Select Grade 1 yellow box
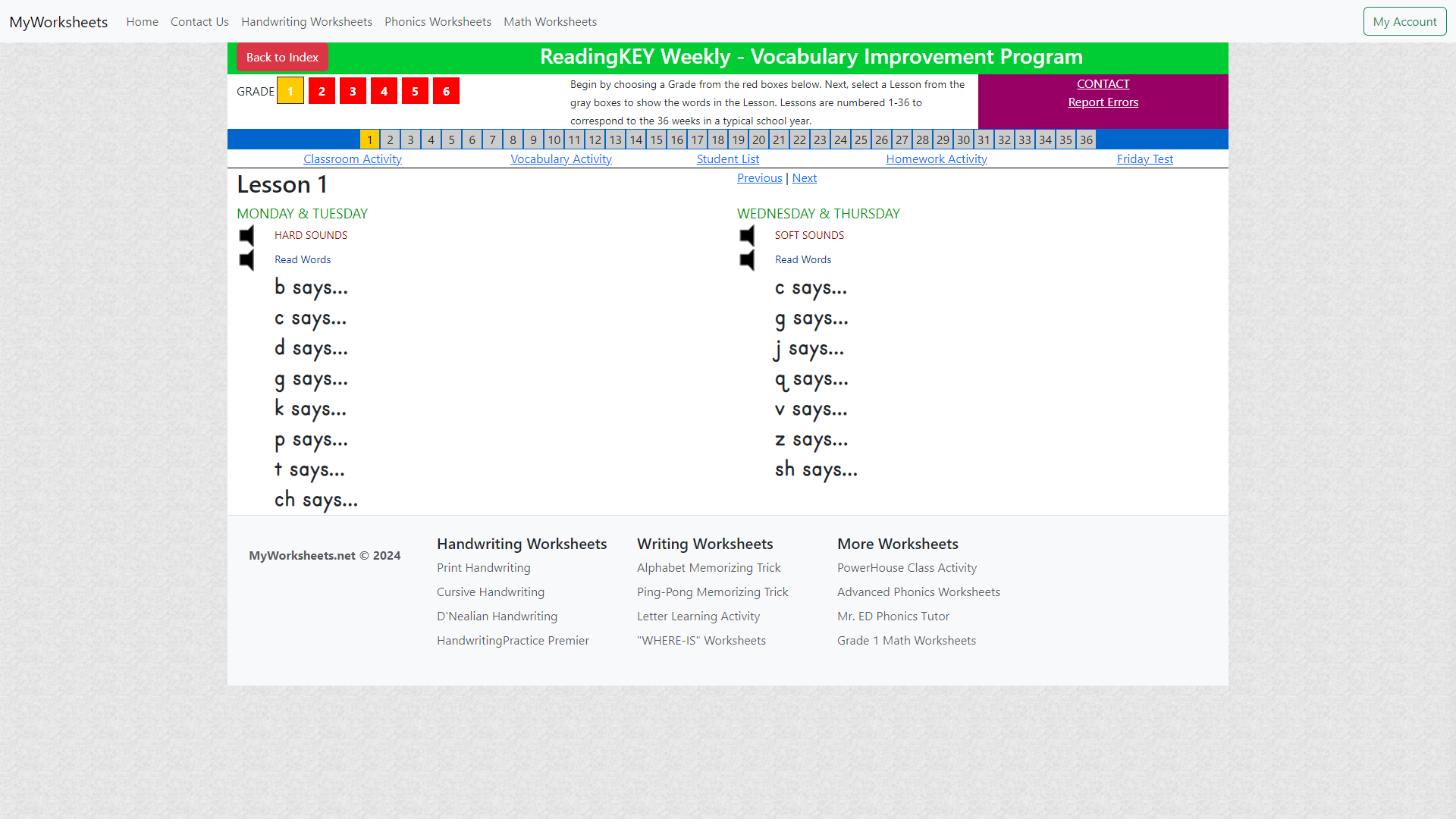Image resolution: width=1456 pixels, height=819 pixels. click(290, 91)
